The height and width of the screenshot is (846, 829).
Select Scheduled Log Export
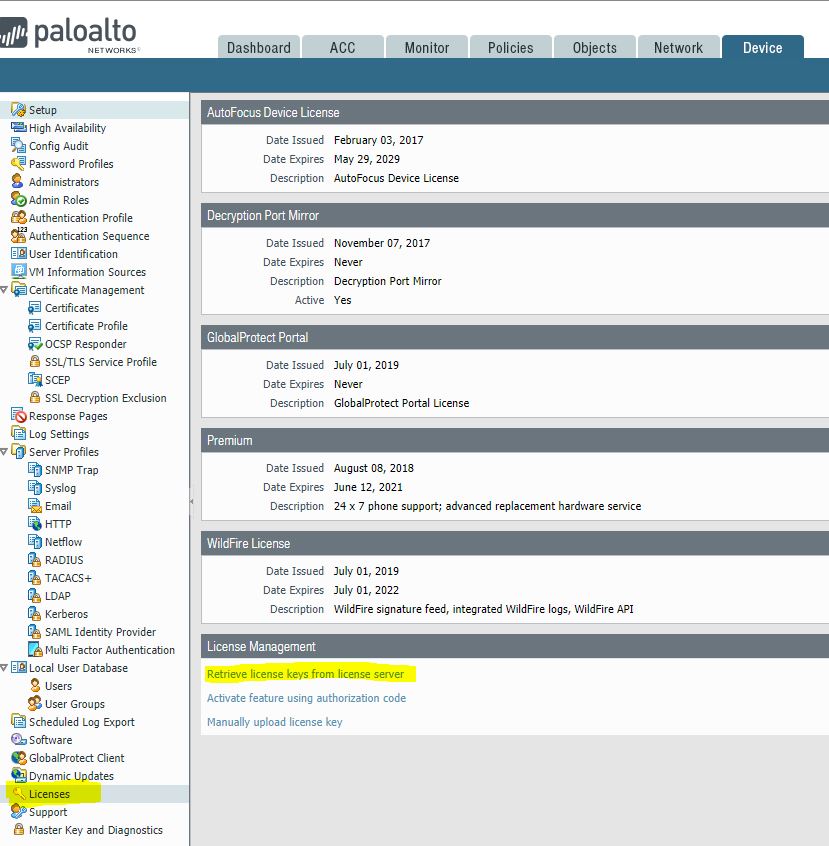coord(81,722)
